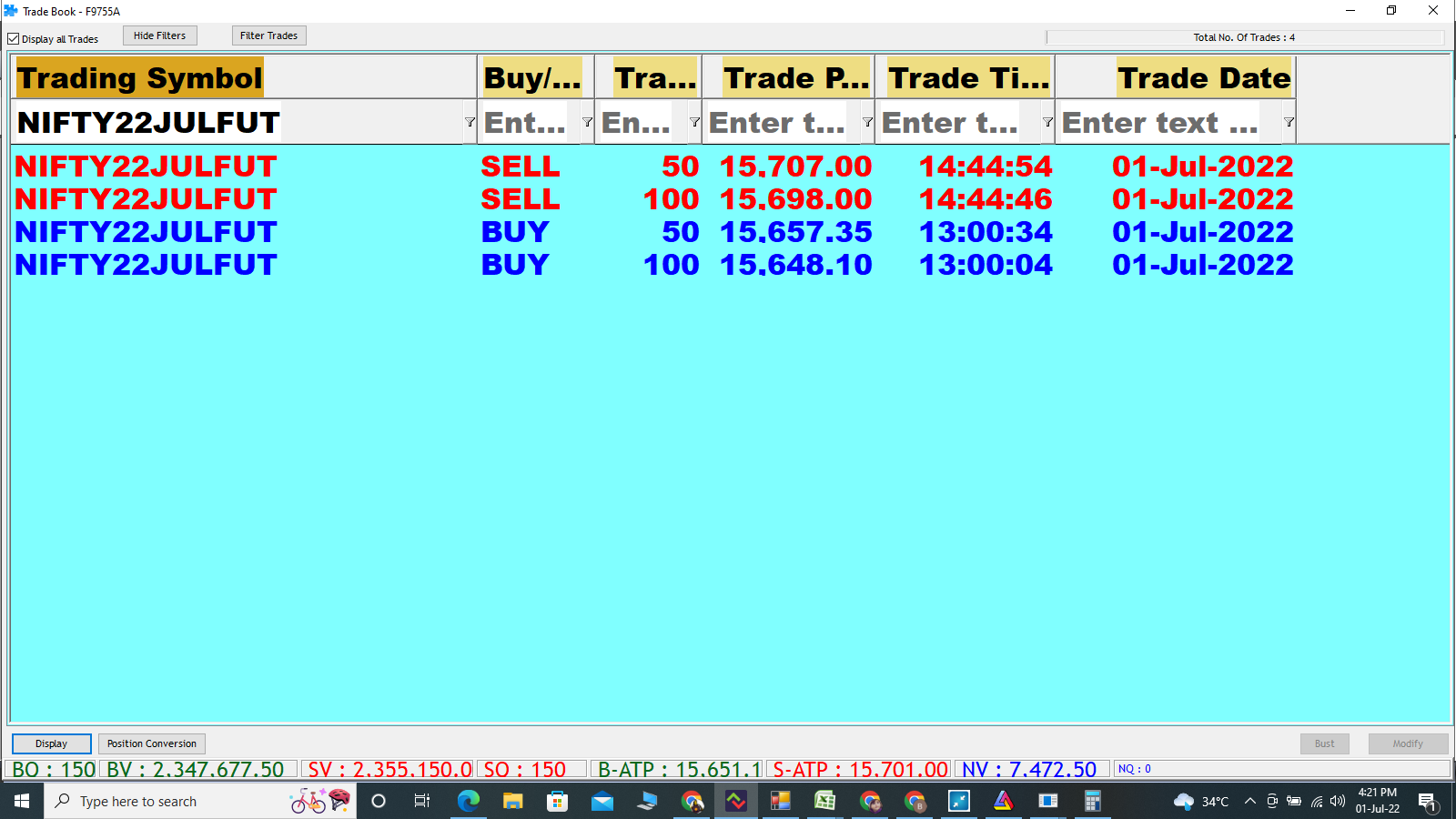Click the Filter Trades button
Screen dimensions: 1456x819
(x=268, y=35)
